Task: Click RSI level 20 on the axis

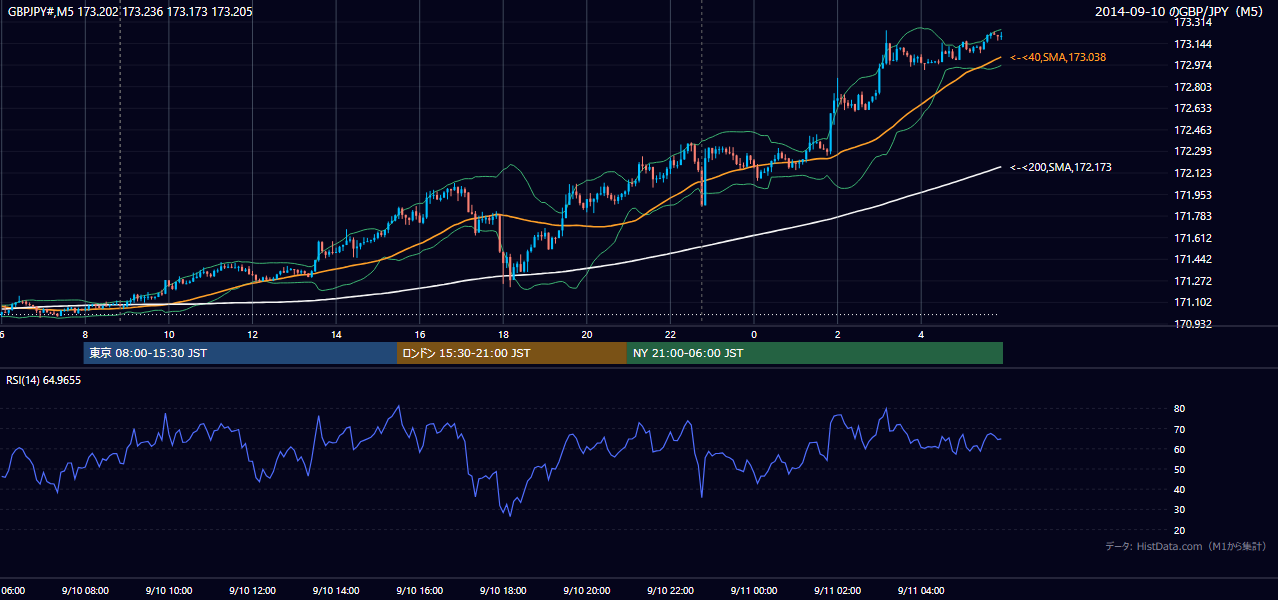Action: [x=1179, y=530]
